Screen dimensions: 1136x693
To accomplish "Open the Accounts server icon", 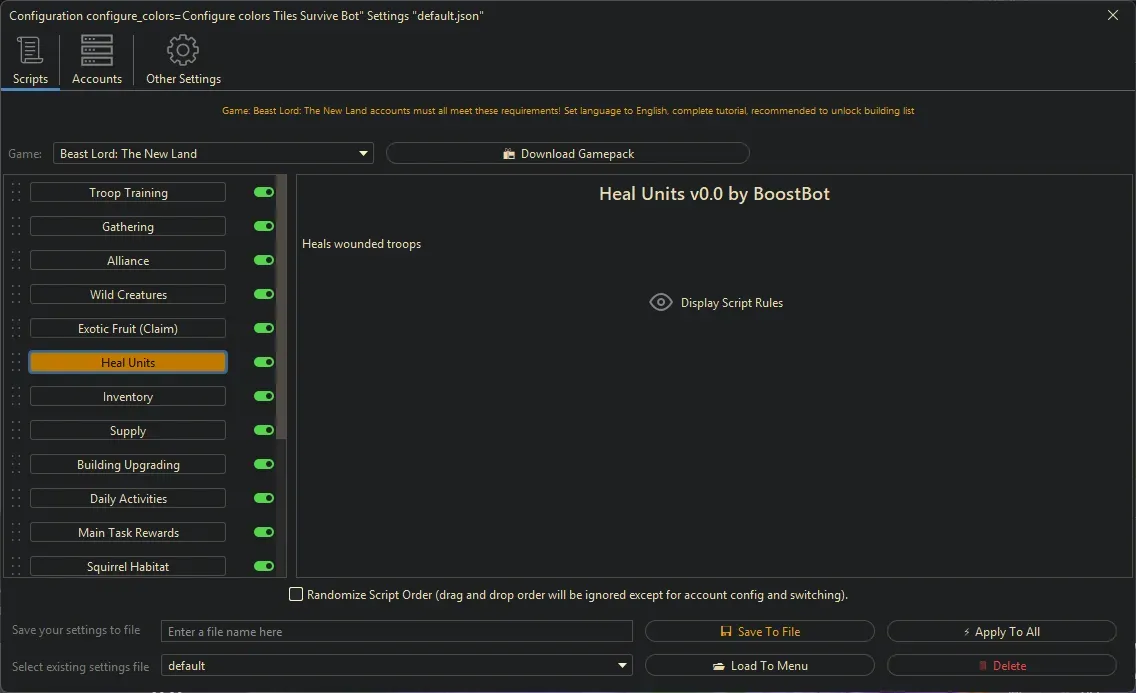I will pyautogui.click(x=97, y=50).
